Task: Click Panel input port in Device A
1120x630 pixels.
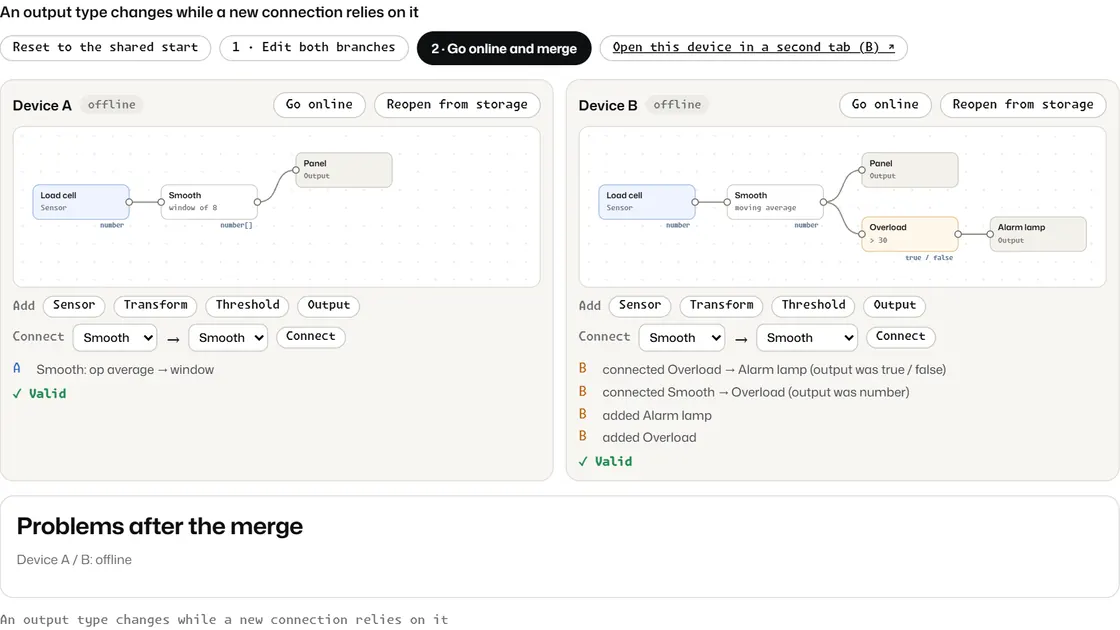Action: (296, 170)
